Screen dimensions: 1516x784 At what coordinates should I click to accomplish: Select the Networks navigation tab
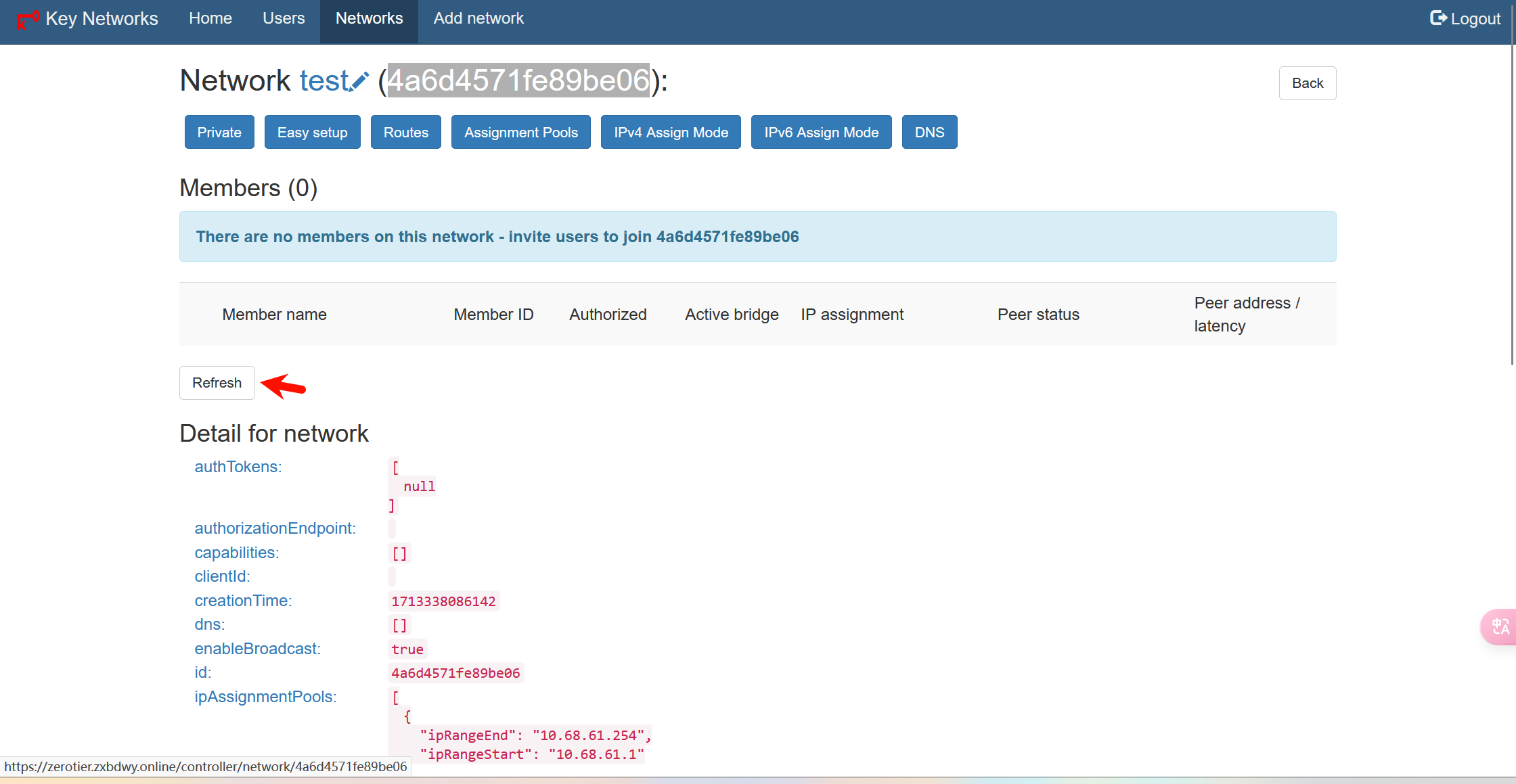pos(369,19)
